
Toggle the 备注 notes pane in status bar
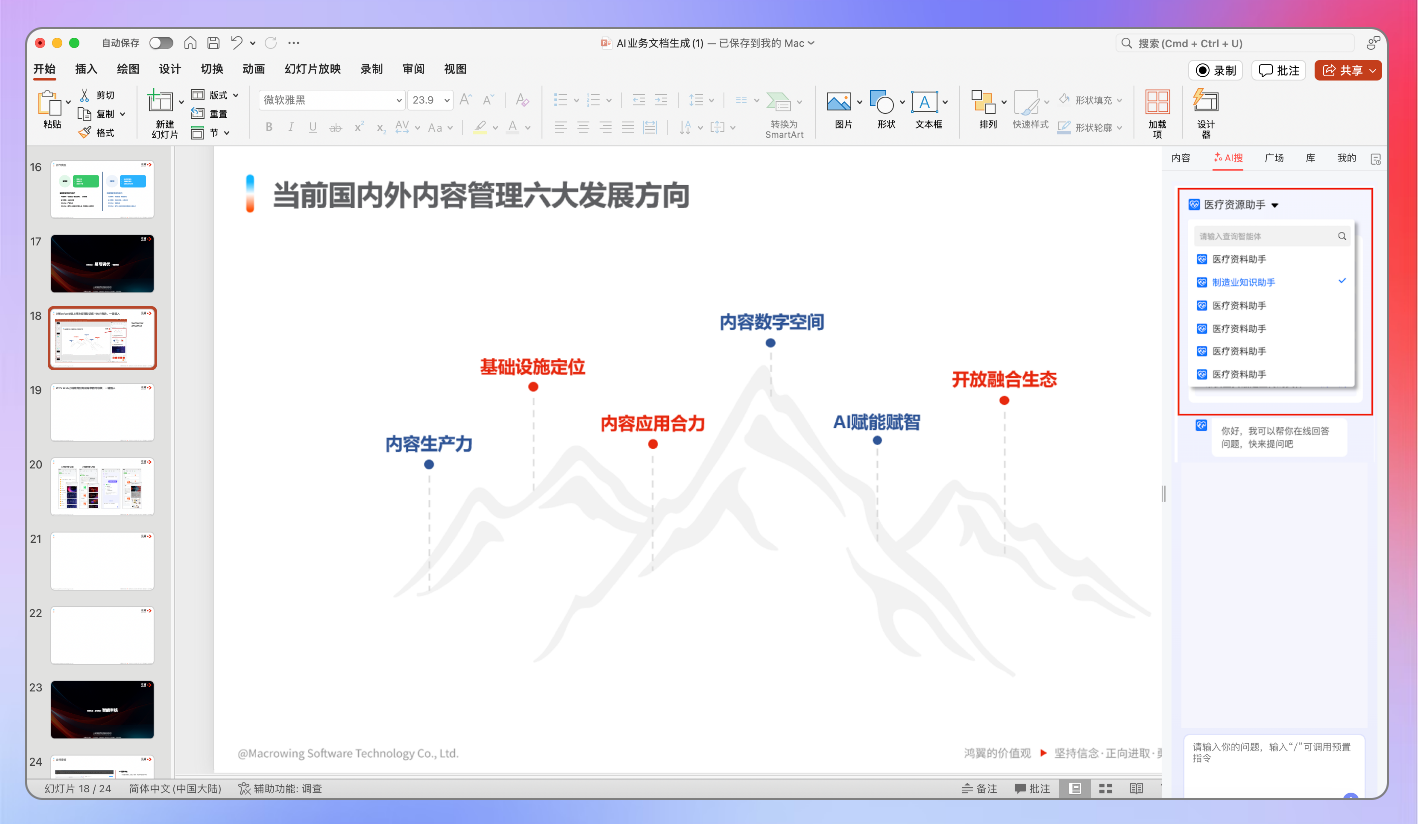[x=978, y=789]
